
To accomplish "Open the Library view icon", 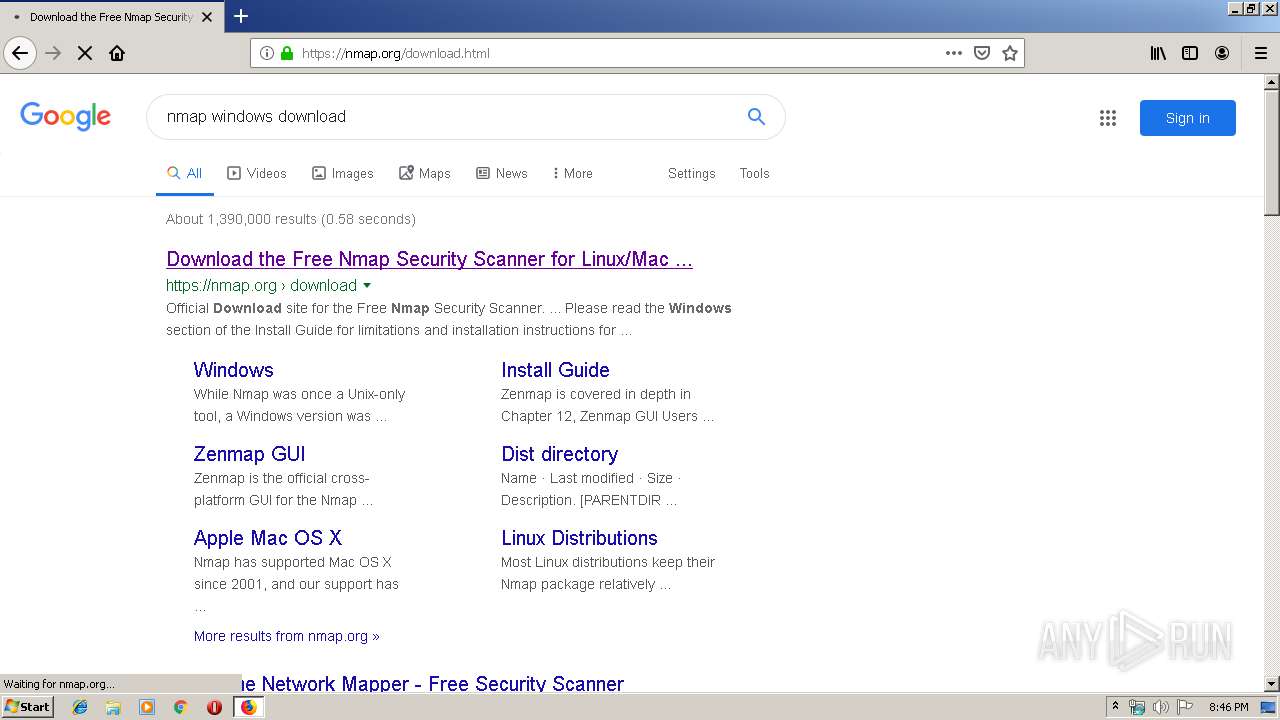I will (x=1158, y=53).
